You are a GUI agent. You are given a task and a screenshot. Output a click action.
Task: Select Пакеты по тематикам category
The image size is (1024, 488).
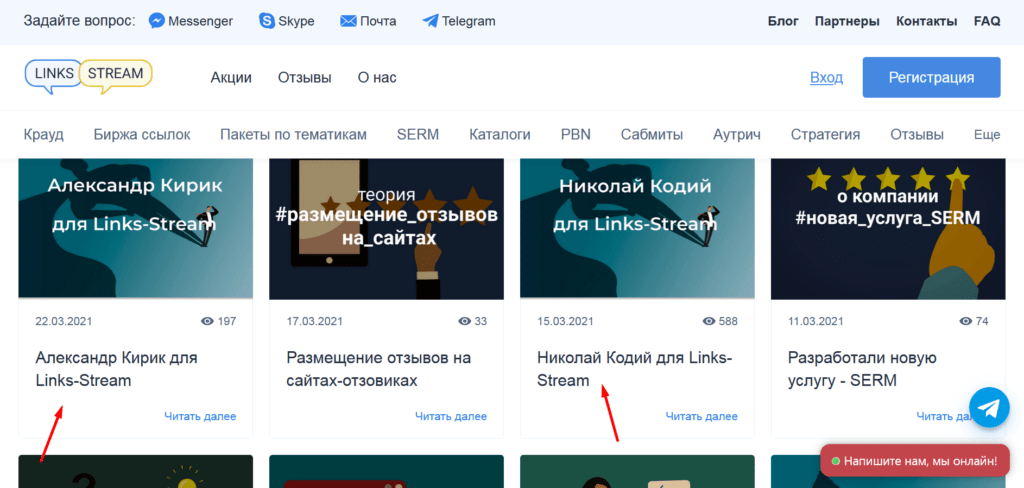[x=293, y=135]
